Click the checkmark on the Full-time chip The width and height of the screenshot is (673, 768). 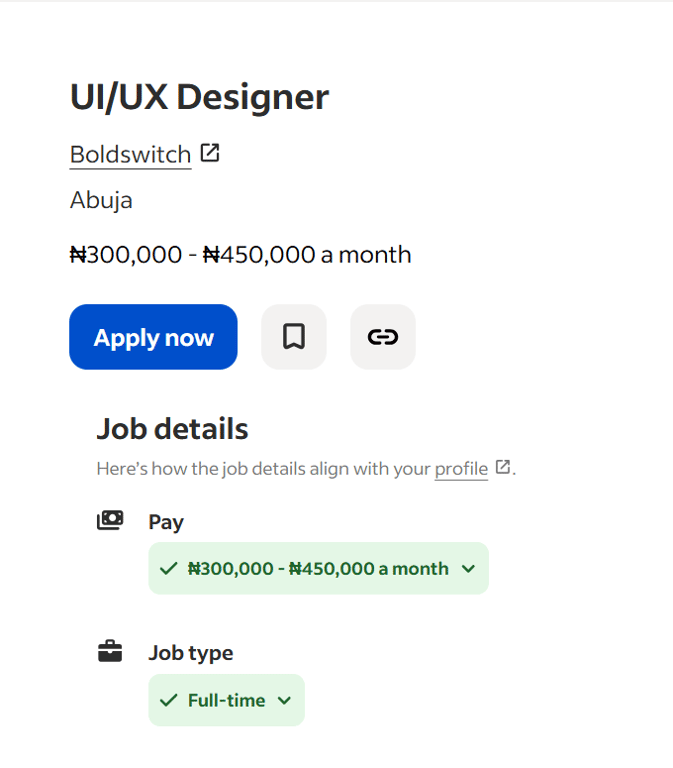[168, 700]
